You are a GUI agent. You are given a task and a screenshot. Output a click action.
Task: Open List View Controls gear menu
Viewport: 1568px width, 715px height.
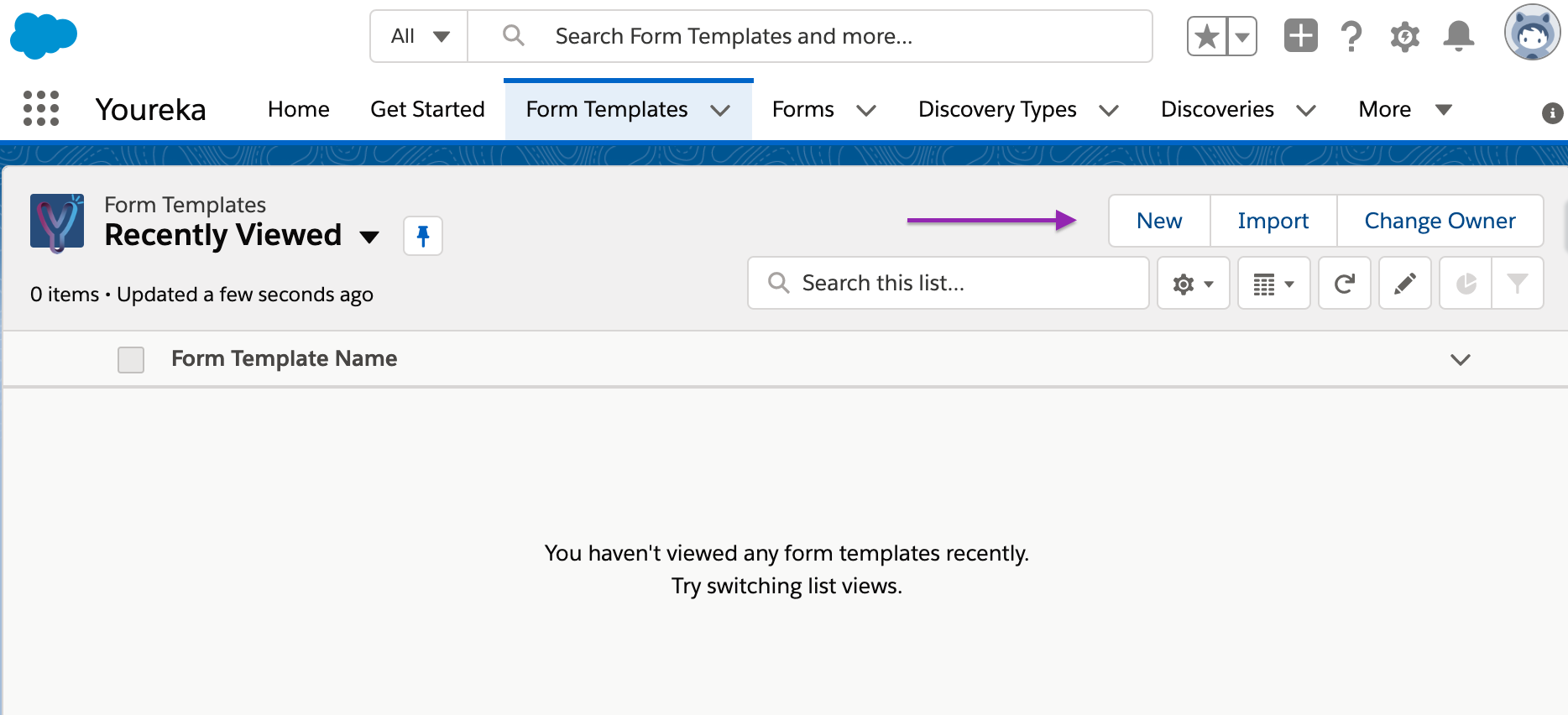tap(1193, 284)
